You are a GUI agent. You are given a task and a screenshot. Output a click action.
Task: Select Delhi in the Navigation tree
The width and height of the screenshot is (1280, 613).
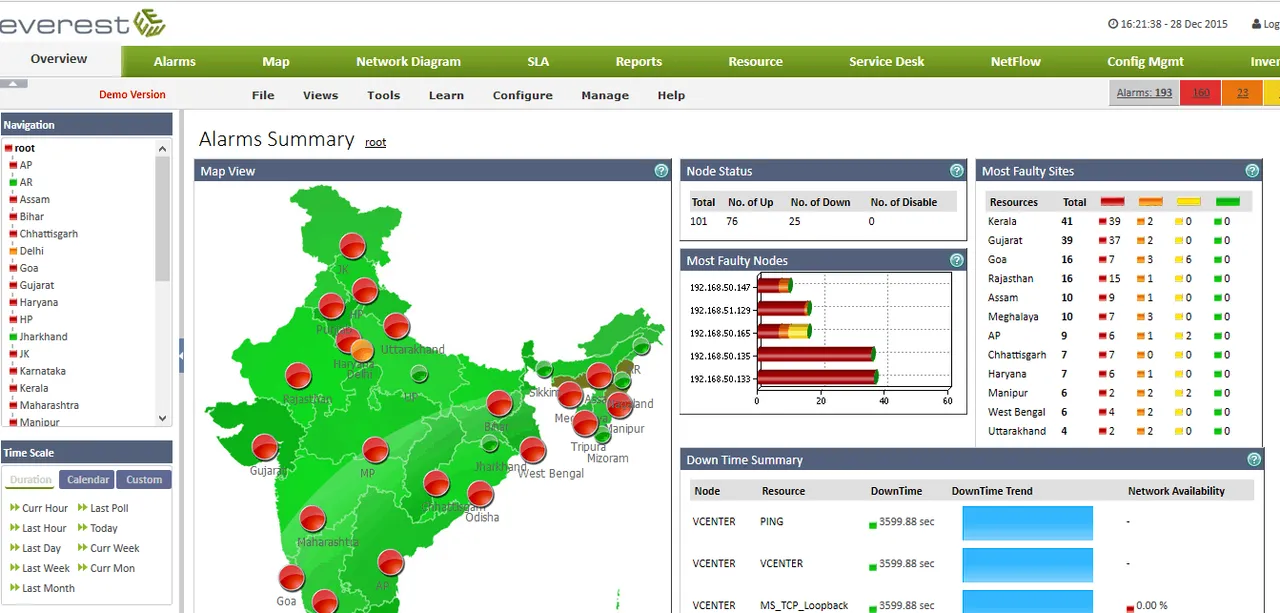[31, 251]
